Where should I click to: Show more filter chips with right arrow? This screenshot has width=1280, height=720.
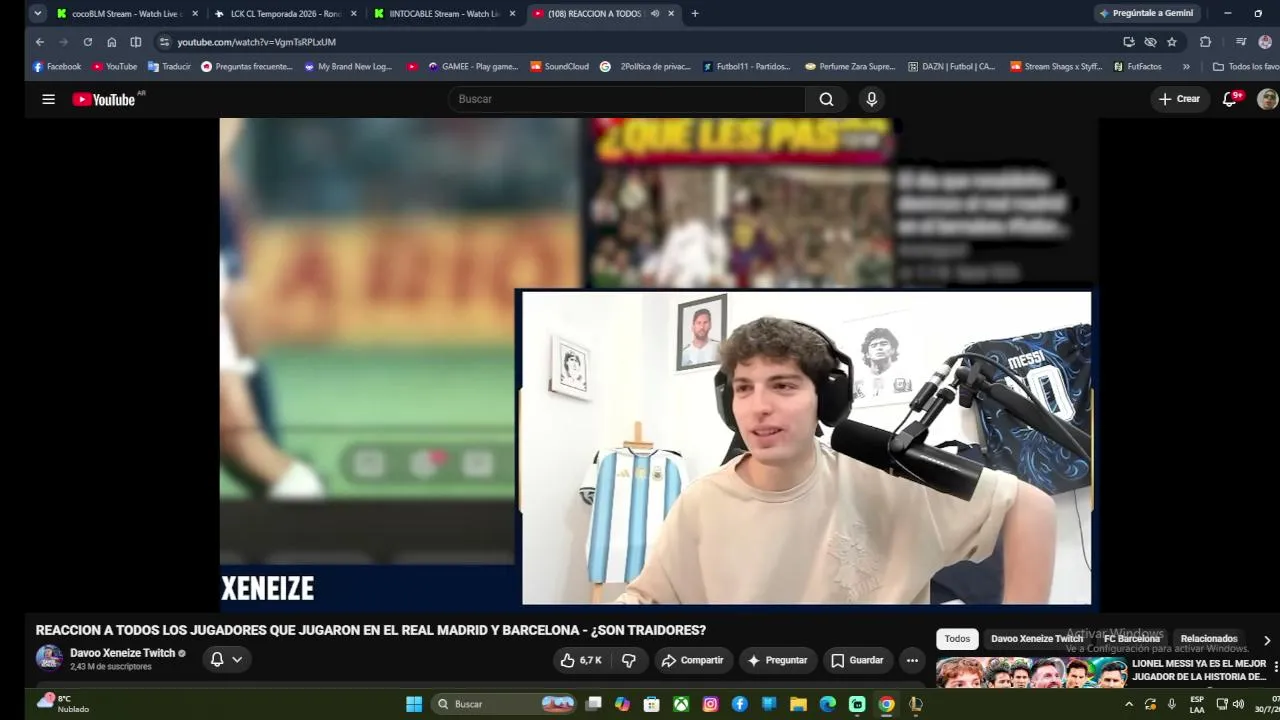(1266, 640)
